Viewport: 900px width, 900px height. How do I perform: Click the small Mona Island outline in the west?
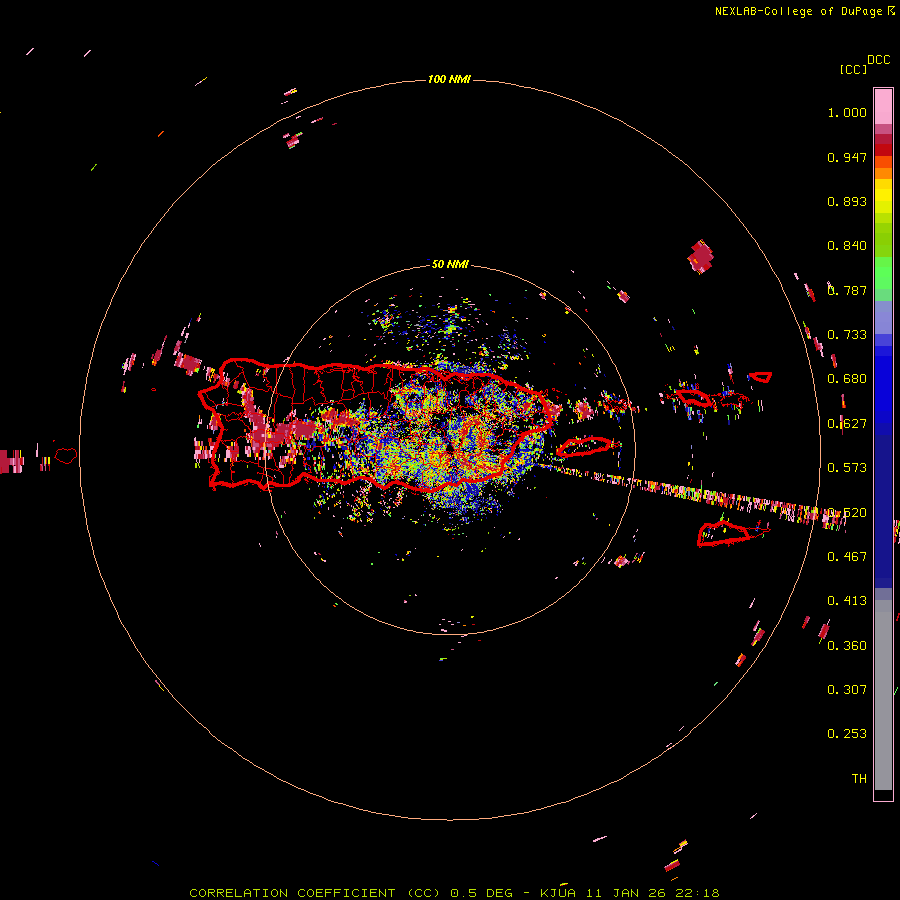[x=66, y=456]
